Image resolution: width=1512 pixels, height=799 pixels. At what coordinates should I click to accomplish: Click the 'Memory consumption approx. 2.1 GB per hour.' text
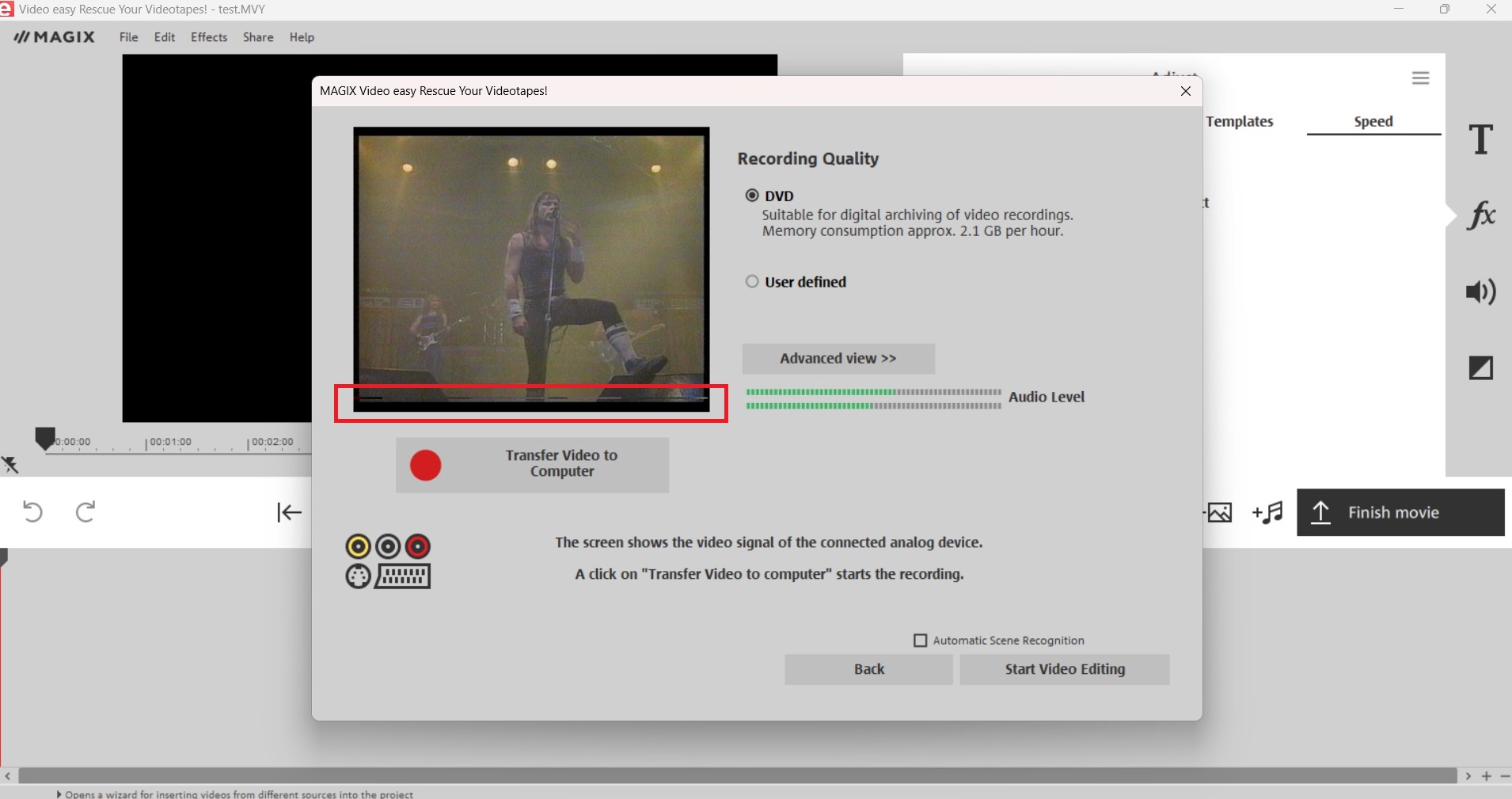click(x=913, y=231)
